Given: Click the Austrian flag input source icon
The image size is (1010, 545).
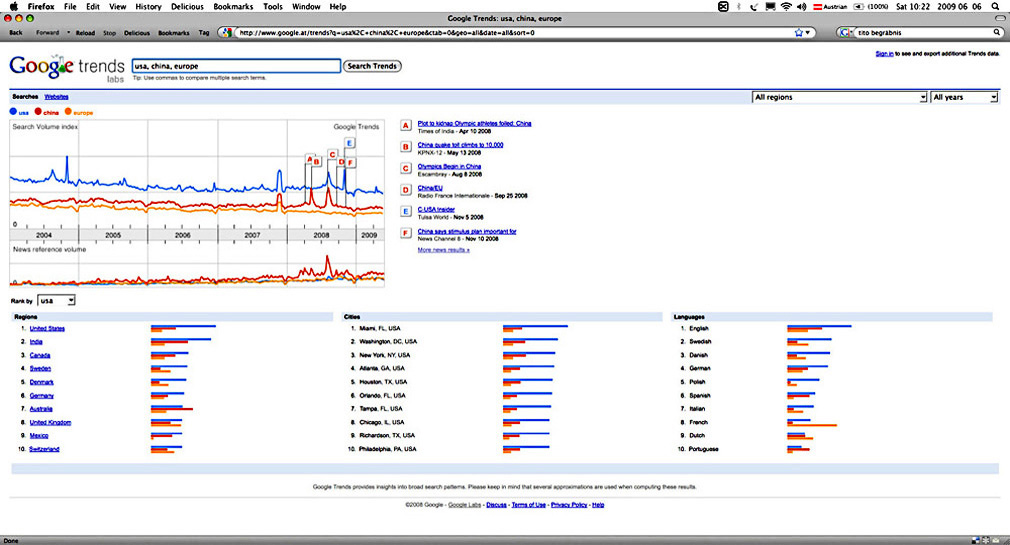Looking at the screenshot, I should pyautogui.click(x=817, y=6).
